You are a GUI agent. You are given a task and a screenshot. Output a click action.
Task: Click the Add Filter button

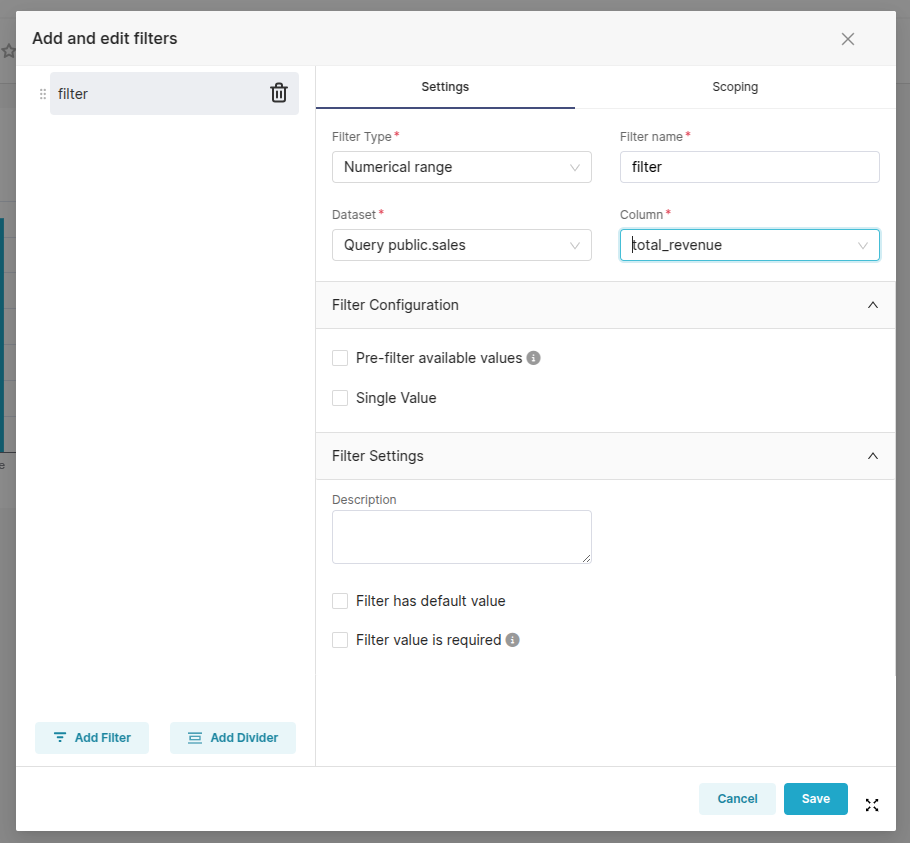92,738
